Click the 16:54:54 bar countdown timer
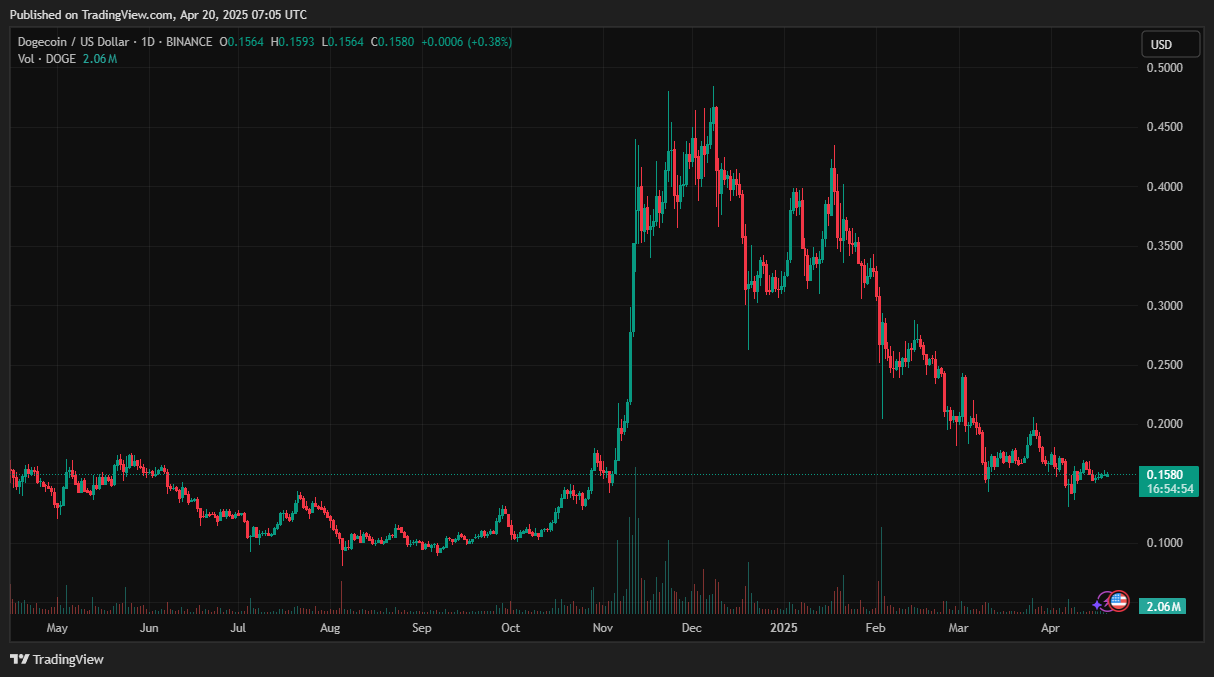 click(x=1164, y=488)
